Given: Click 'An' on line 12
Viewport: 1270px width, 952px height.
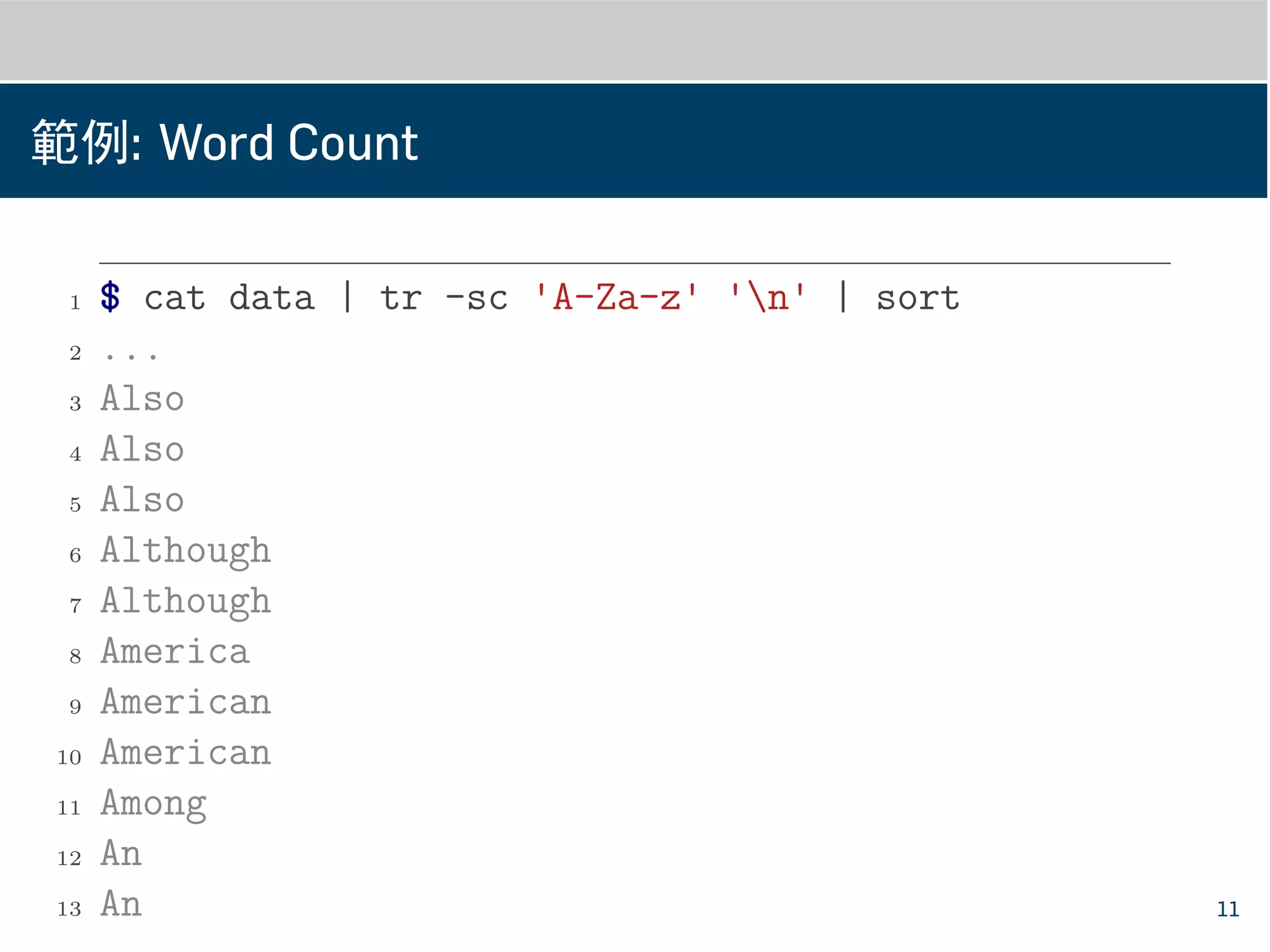Looking at the screenshot, I should point(122,853).
